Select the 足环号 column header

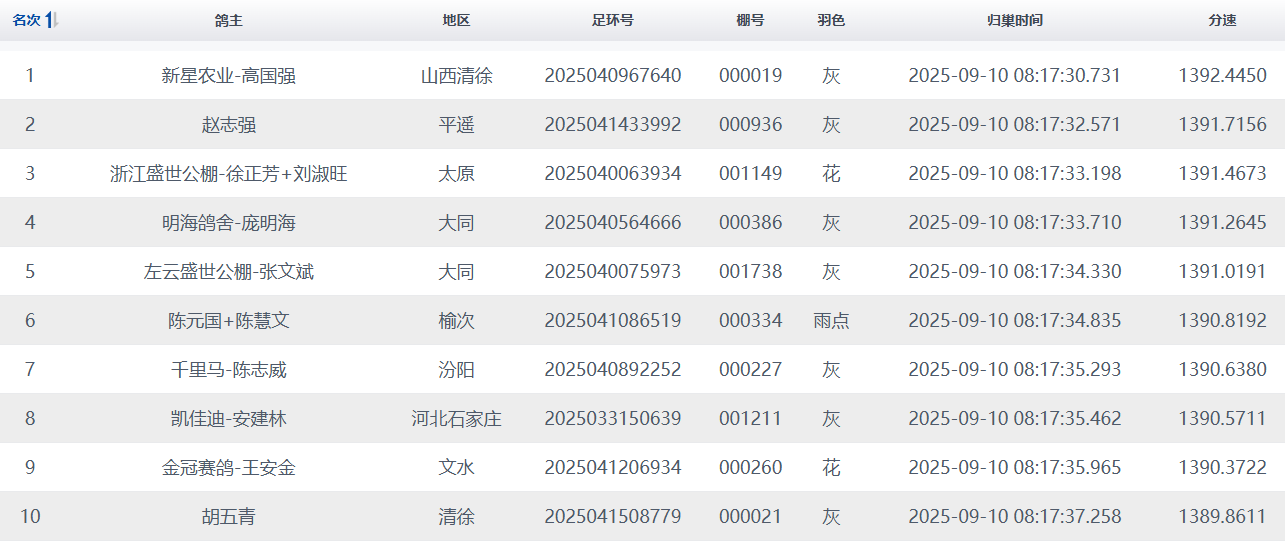(x=612, y=21)
